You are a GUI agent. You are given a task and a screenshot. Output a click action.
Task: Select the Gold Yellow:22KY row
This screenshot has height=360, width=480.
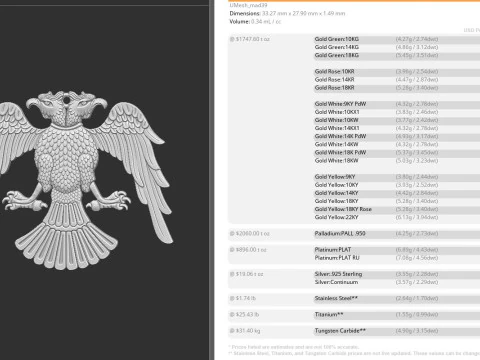397,217
